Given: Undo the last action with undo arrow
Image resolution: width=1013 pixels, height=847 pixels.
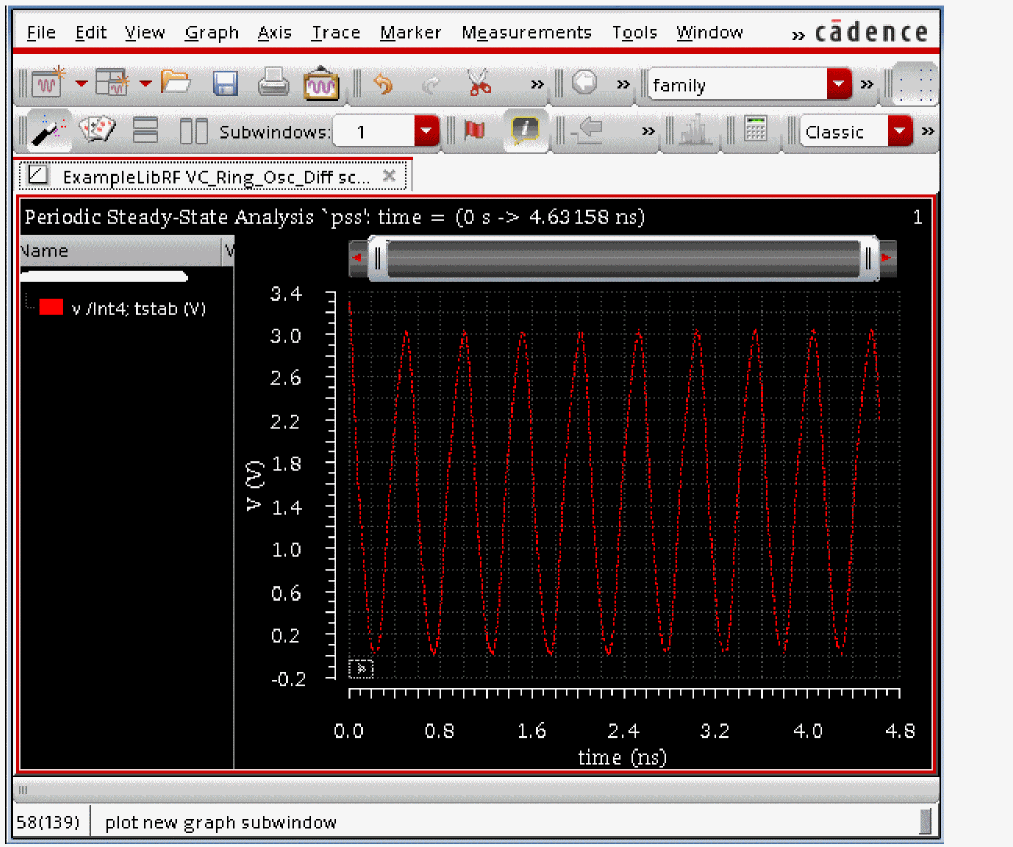Looking at the screenshot, I should tap(383, 85).
